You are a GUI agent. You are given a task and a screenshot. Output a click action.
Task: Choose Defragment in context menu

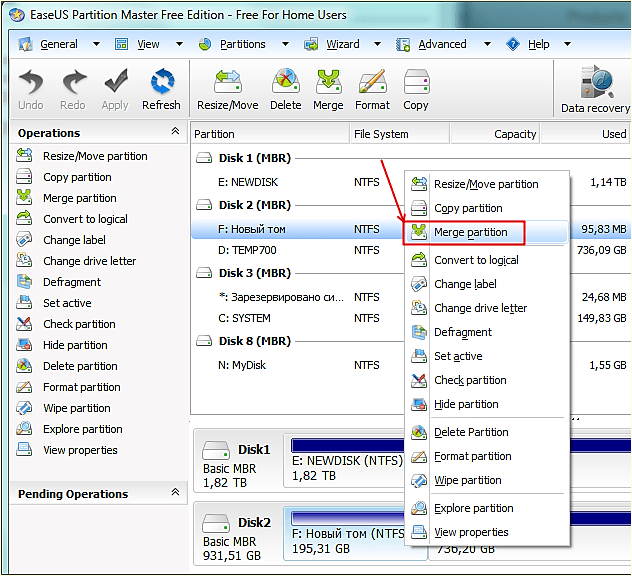tap(487, 332)
